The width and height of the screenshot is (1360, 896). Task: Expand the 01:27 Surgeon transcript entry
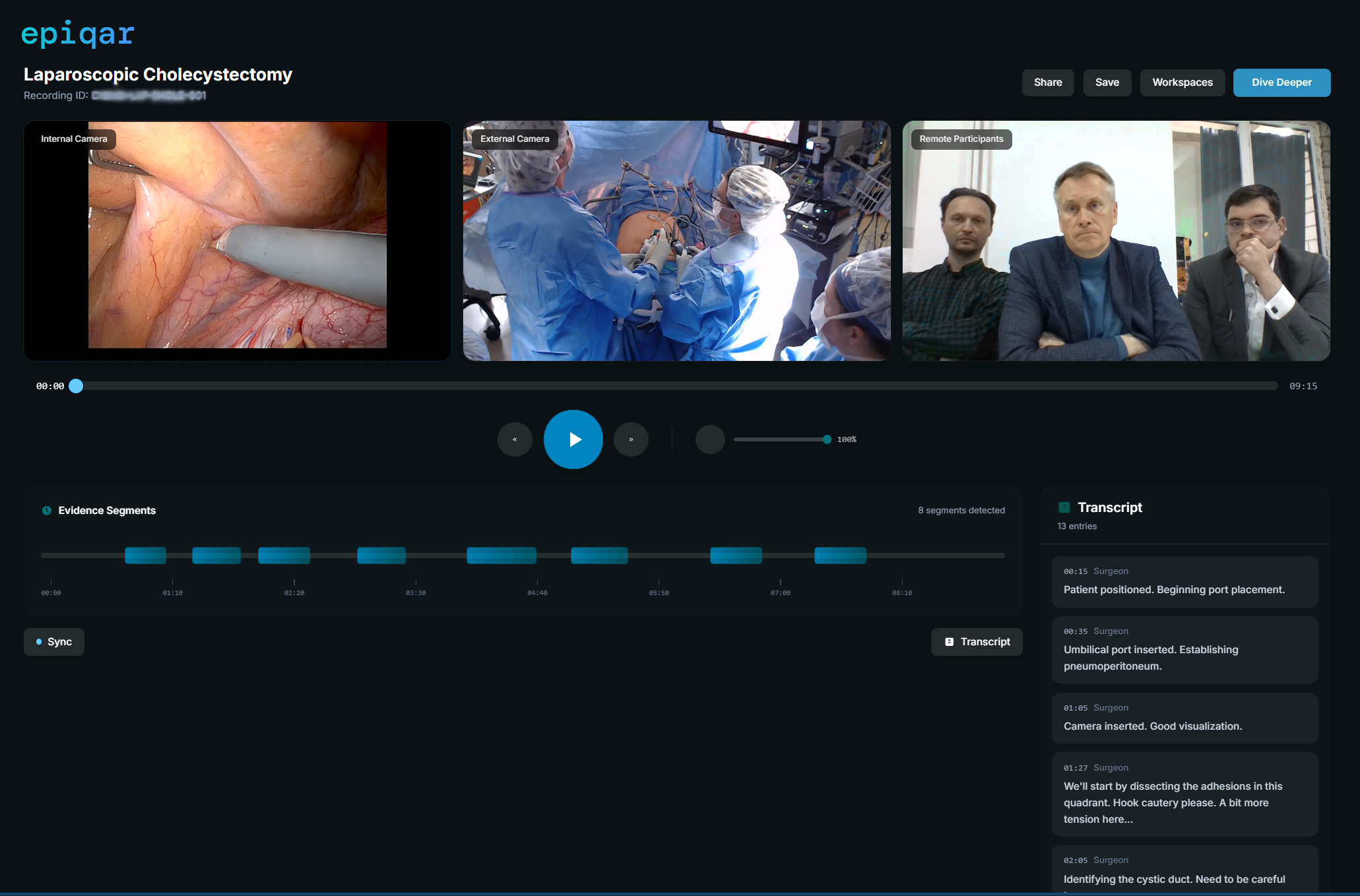1184,794
